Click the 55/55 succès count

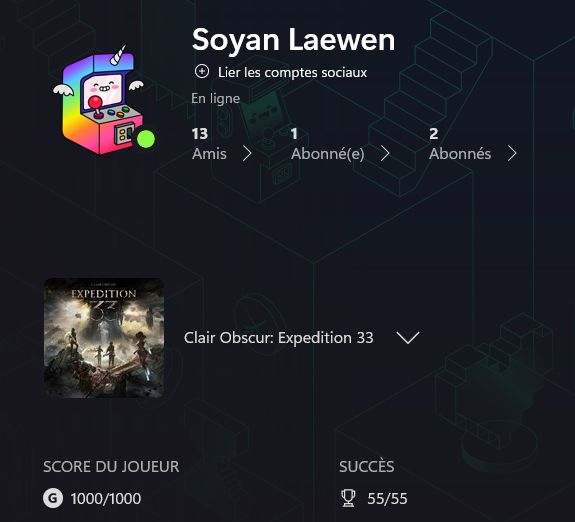[387, 499]
